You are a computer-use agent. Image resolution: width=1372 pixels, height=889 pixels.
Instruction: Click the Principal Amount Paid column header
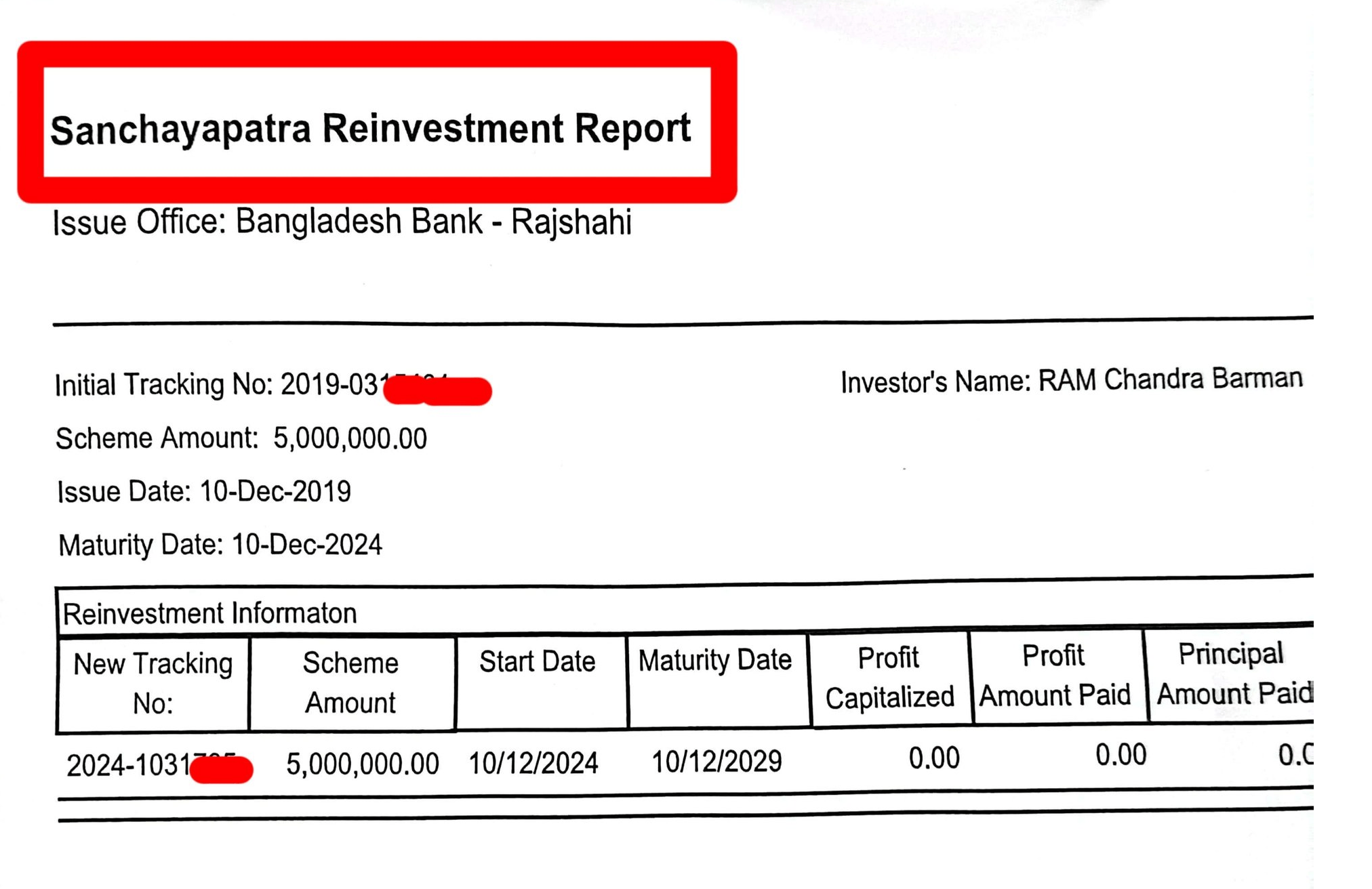1232,674
